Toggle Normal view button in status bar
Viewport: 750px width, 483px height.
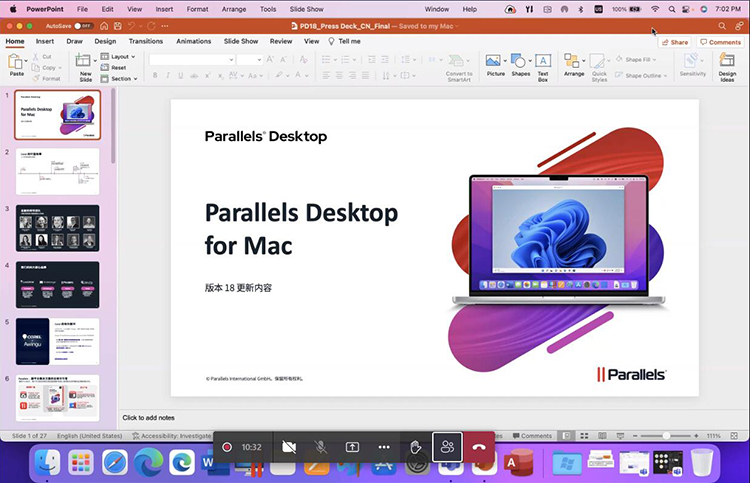tap(566, 436)
